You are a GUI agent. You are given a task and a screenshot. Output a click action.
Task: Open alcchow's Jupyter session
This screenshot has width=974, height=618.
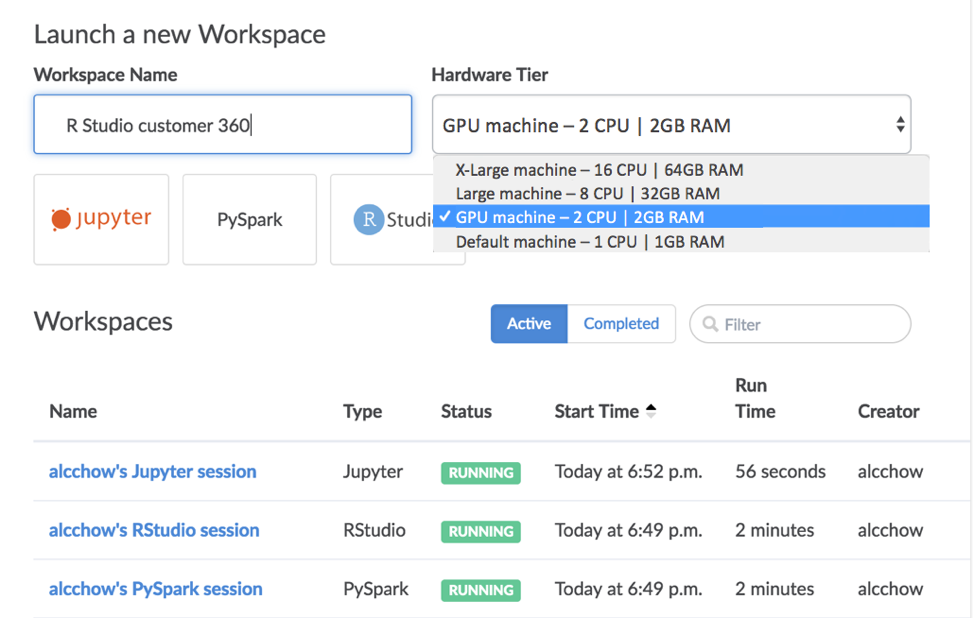(152, 472)
